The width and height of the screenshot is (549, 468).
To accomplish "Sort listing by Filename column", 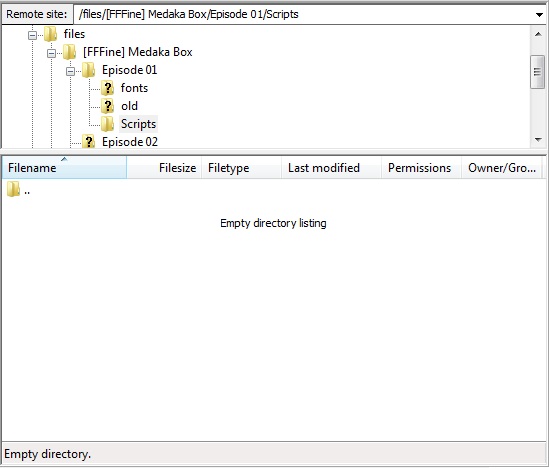I will [64, 168].
